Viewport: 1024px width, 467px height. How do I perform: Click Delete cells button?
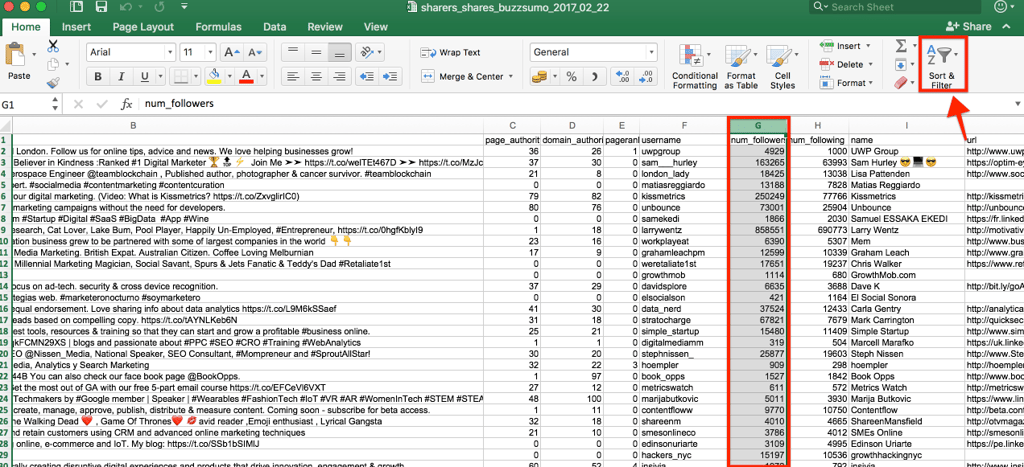click(846, 65)
